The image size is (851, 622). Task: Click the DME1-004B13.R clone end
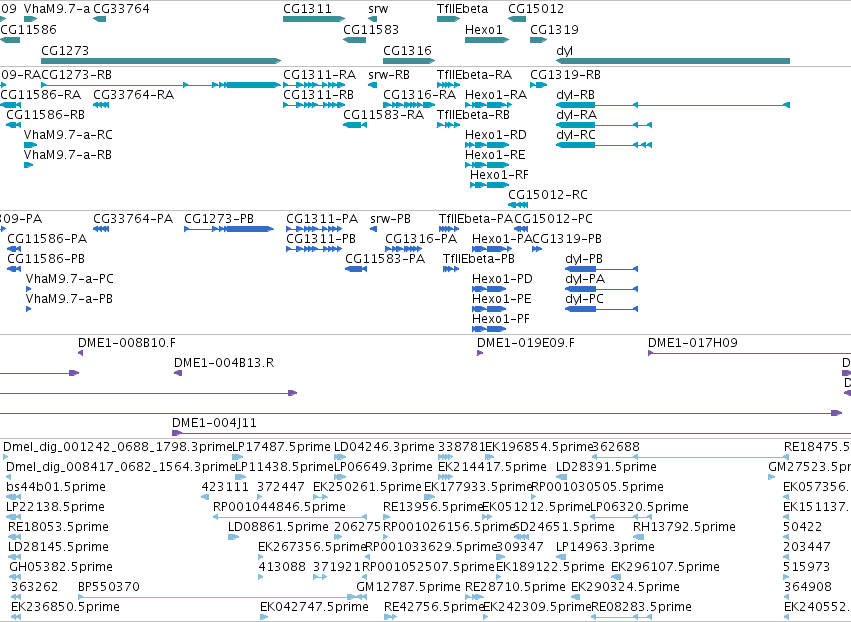point(178,373)
